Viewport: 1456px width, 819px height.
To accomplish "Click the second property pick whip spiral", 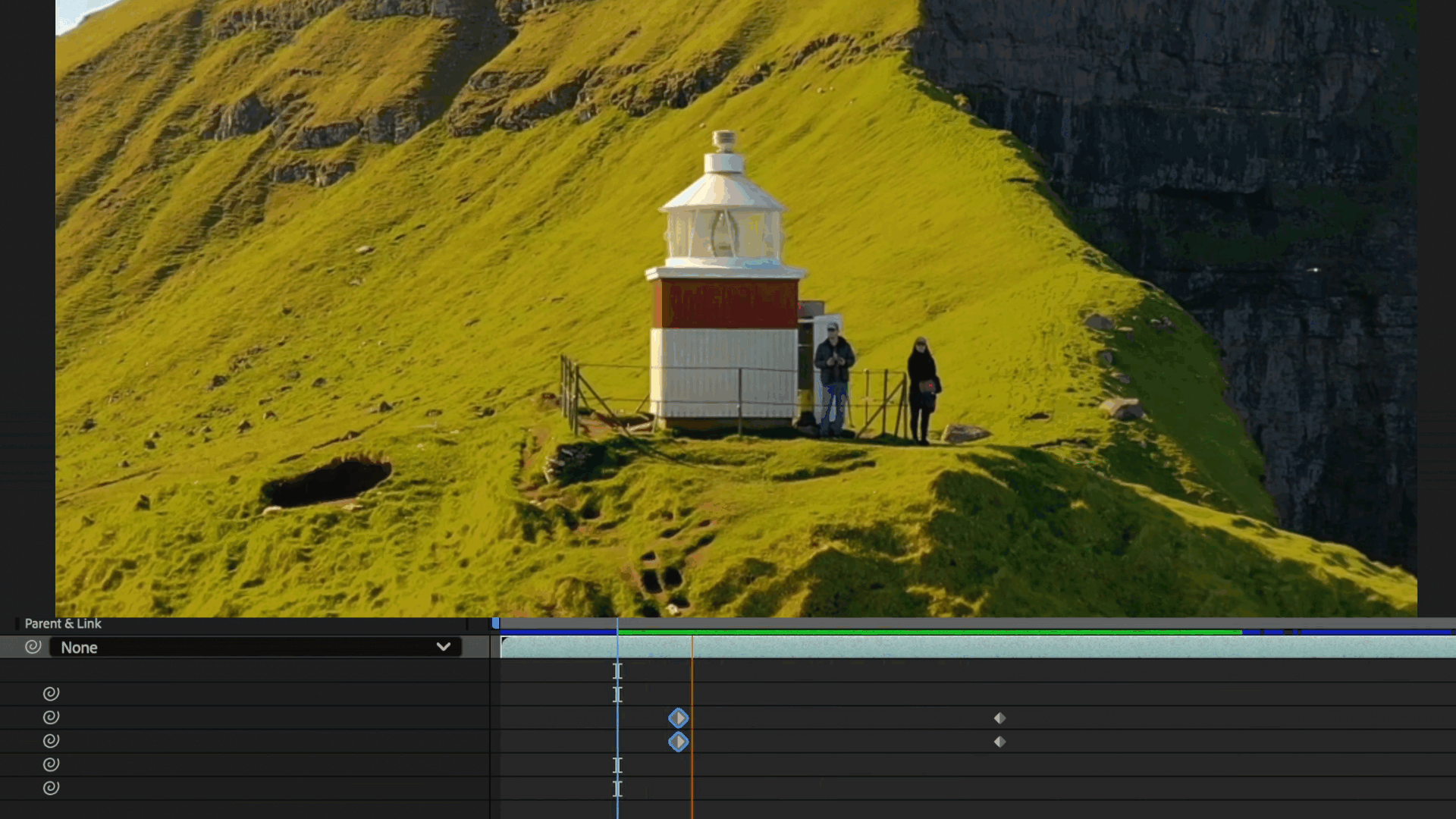I will pyautogui.click(x=51, y=717).
